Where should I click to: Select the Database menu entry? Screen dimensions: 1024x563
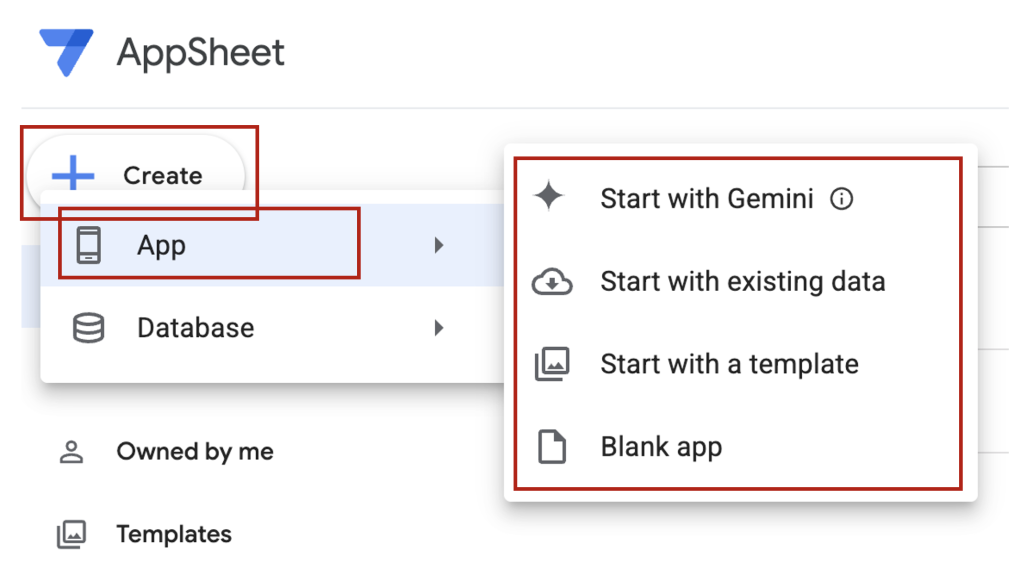coord(195,328)
